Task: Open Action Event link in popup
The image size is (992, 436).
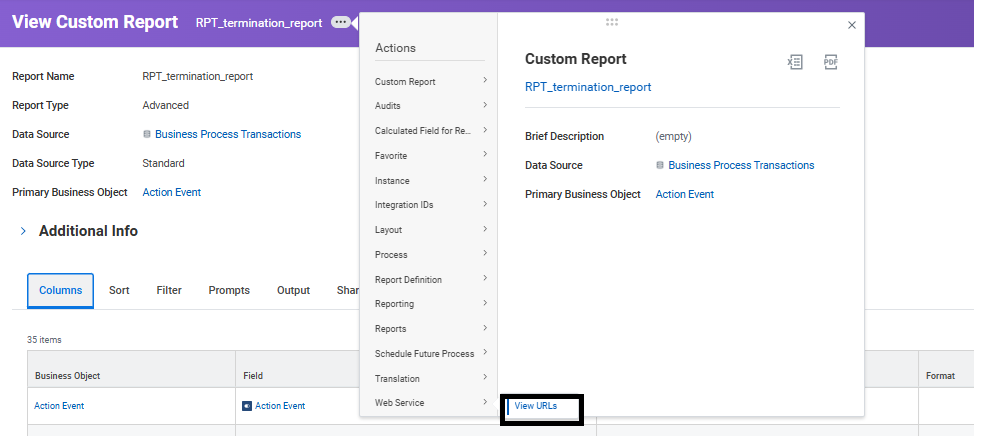Action: (x=685, y=194)
